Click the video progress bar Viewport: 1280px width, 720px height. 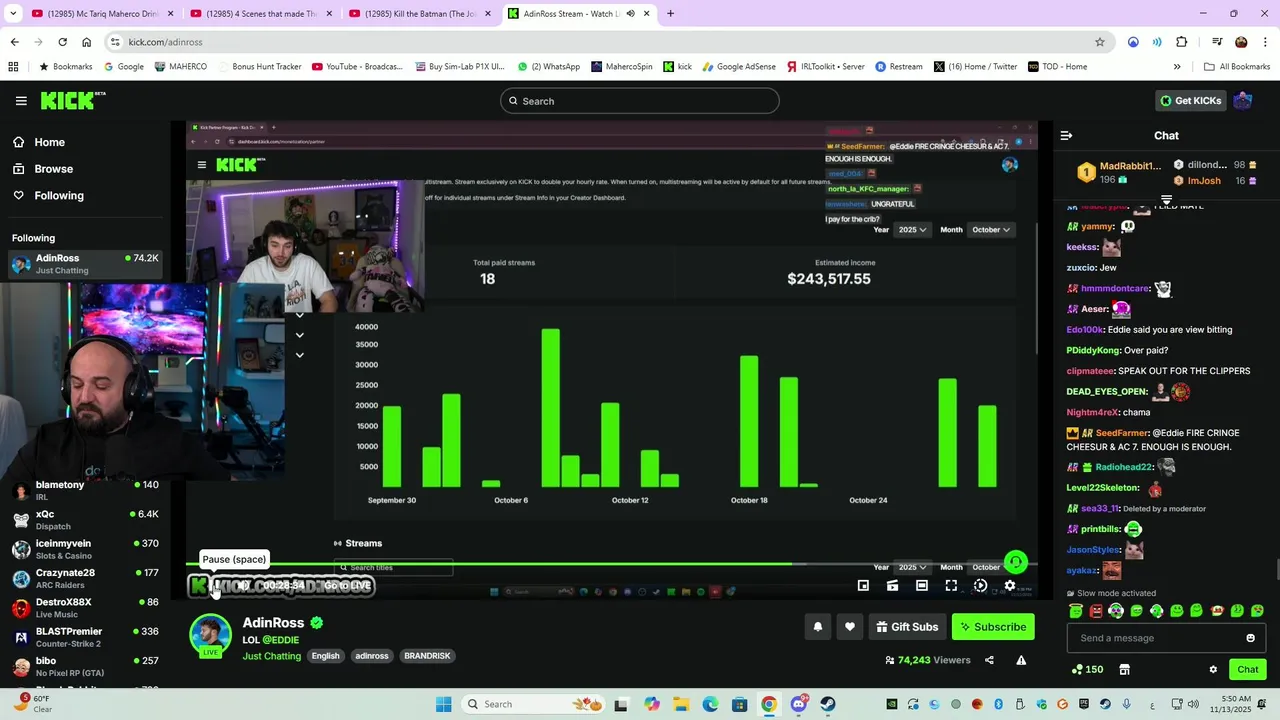point(612,564)
